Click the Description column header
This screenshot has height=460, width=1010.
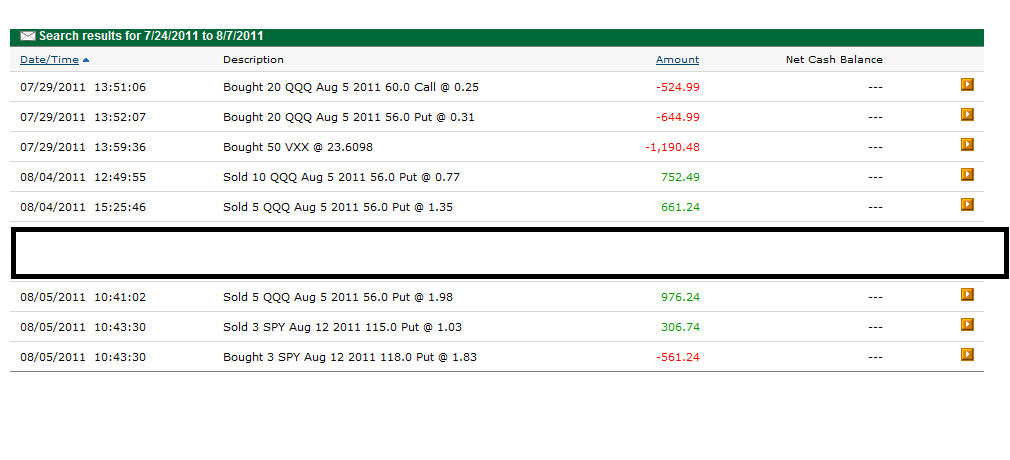tap(253, 60)
